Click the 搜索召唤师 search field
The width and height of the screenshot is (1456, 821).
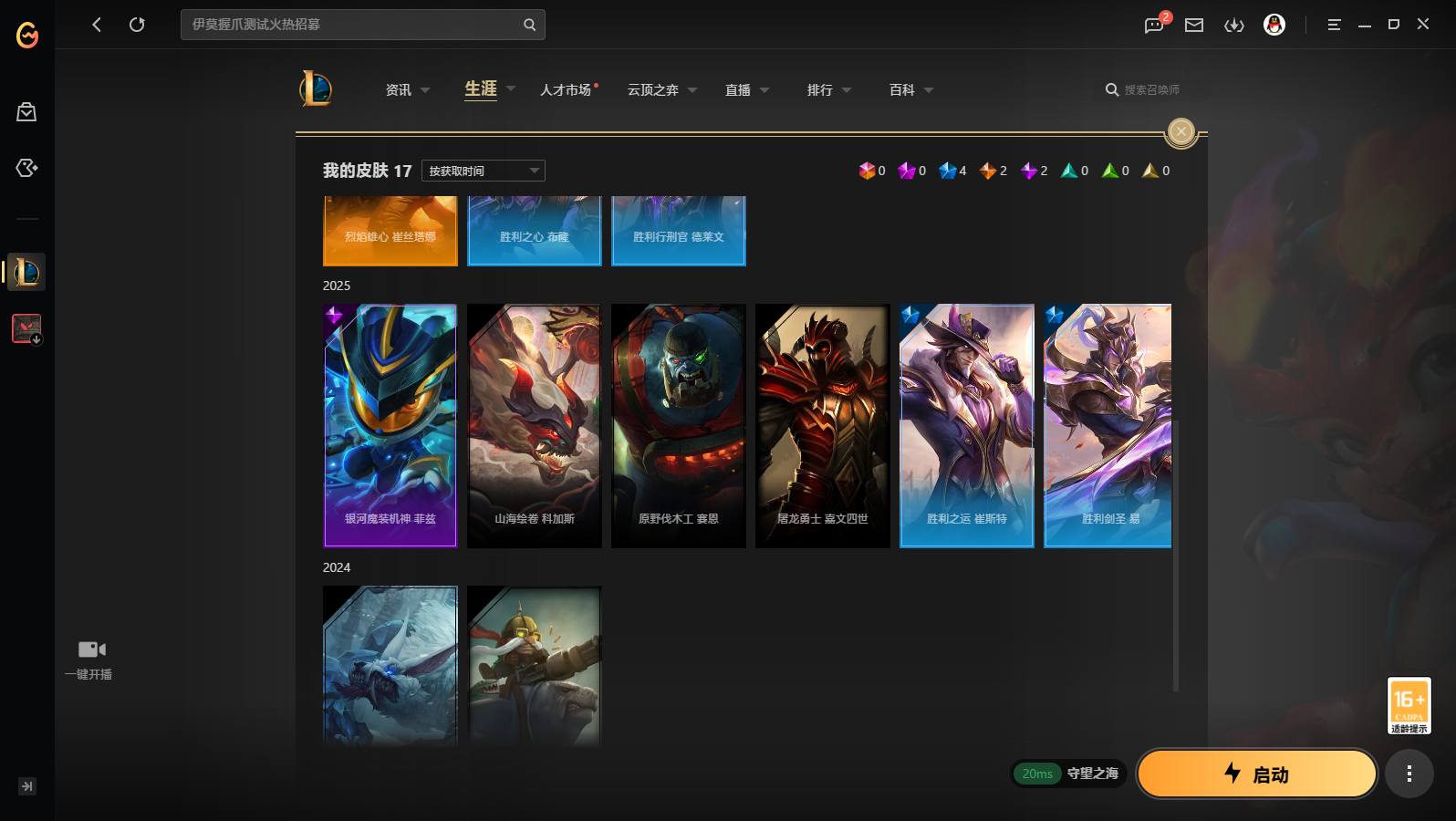click(x=1151, y=89)
